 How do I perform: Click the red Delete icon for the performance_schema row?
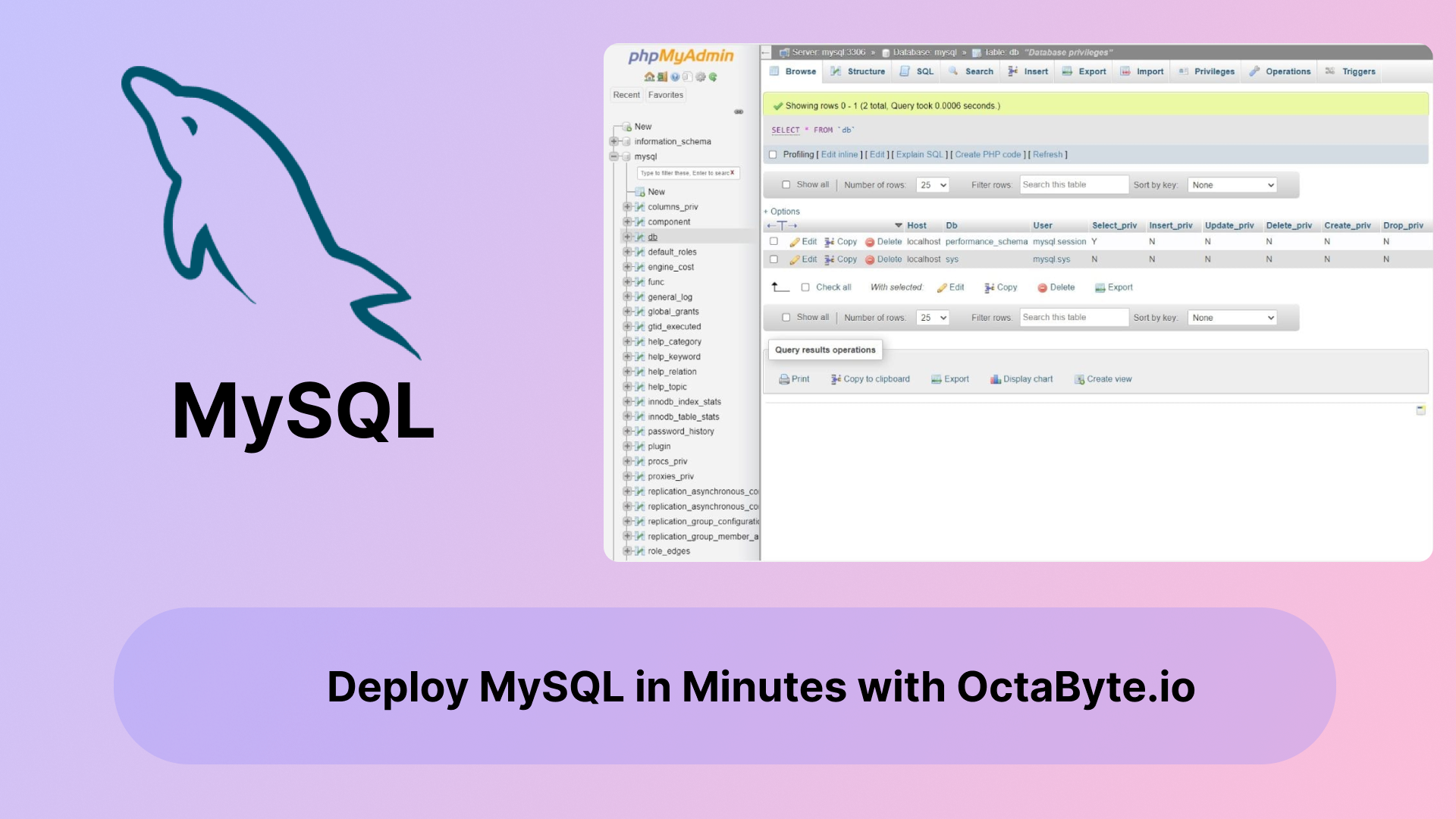click(x=870, y=242)
